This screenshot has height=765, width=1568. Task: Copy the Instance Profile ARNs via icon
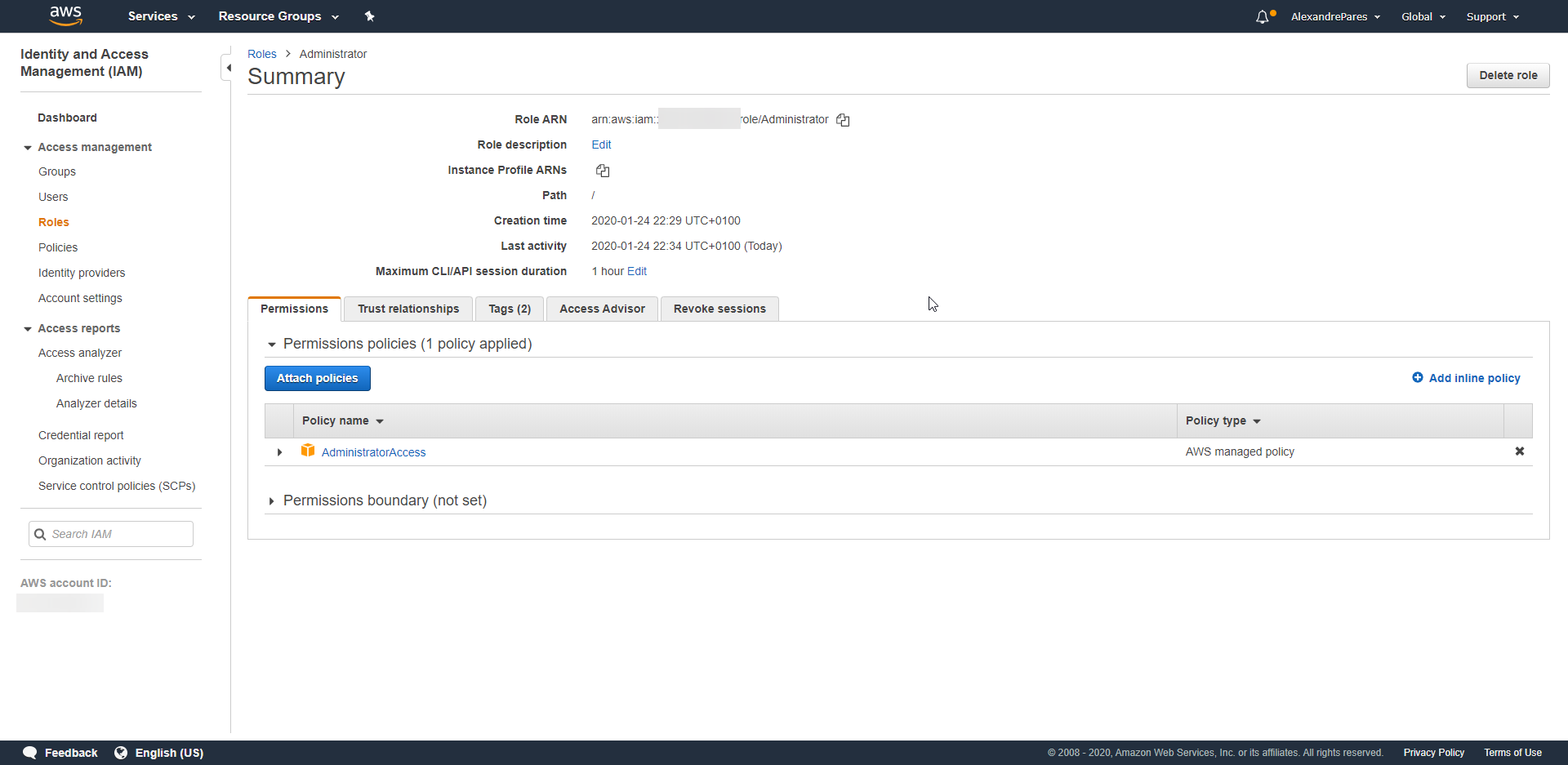tap(603, 171)
